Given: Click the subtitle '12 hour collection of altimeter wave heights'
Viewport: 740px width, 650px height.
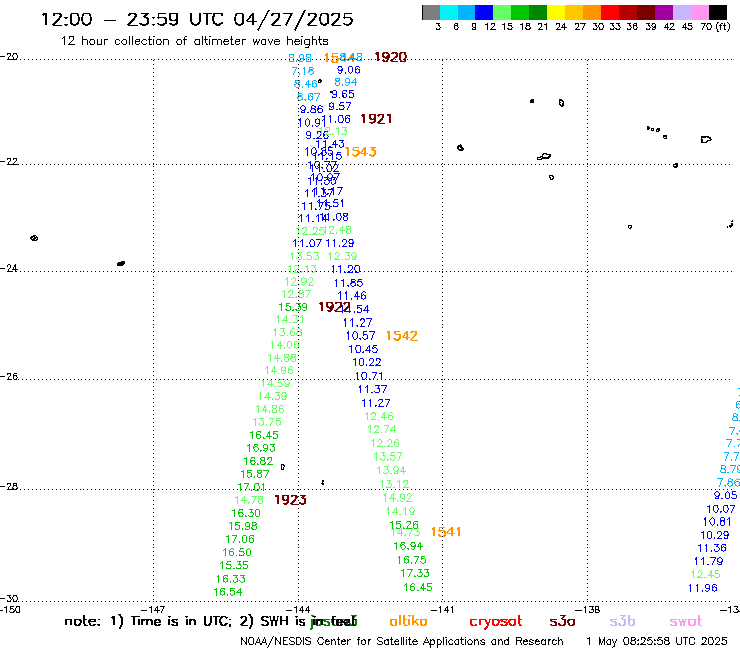Looking at the screenshot, I should tap(194, 41).
